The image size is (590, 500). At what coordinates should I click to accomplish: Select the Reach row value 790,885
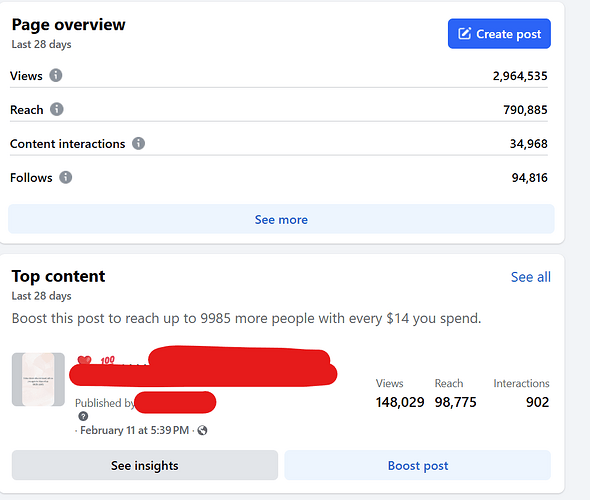pyautogui.click(x=525, y=110)
